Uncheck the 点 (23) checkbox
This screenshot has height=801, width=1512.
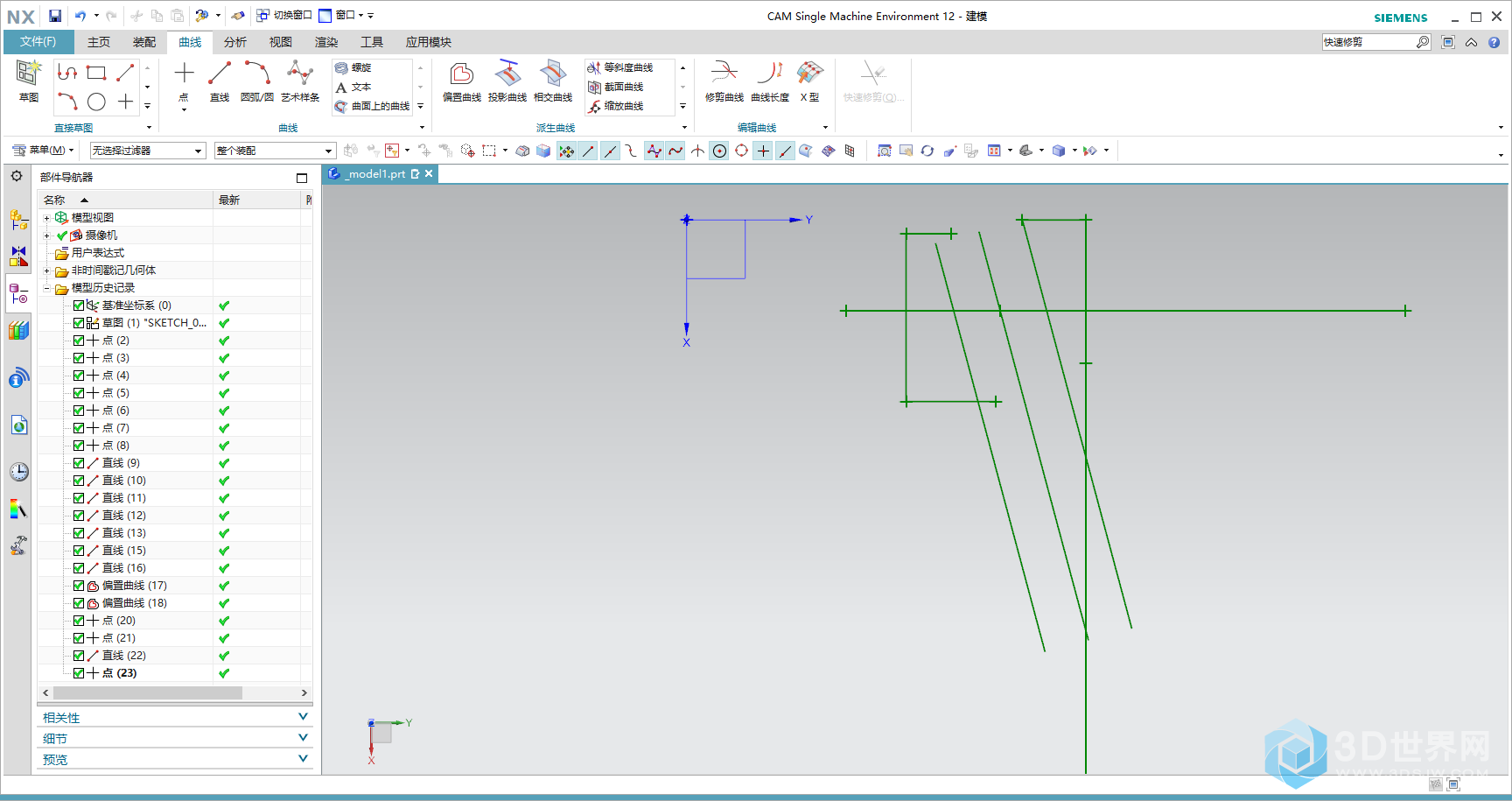(79, 673)
